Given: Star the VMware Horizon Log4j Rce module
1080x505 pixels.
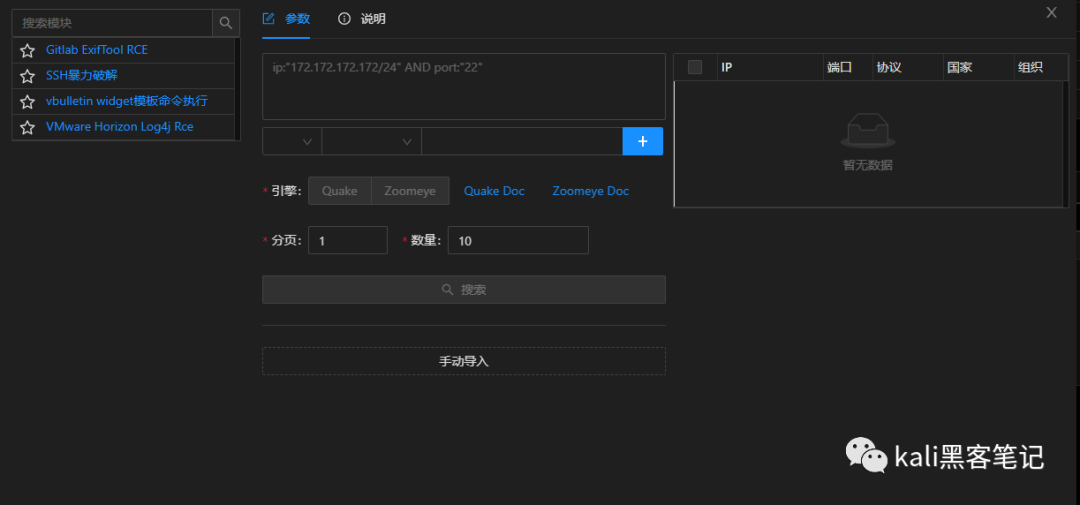Looking at the screenshot, I should point(28,128).
